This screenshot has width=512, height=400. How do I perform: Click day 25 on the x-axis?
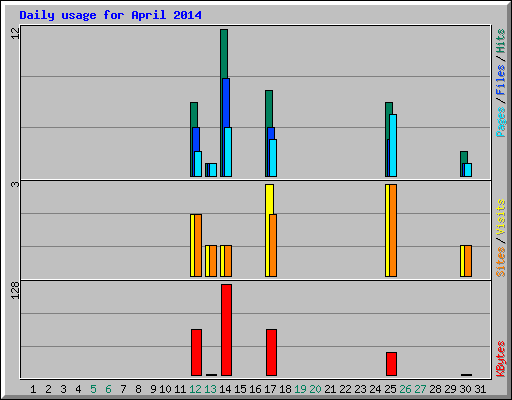pos(390,389)
